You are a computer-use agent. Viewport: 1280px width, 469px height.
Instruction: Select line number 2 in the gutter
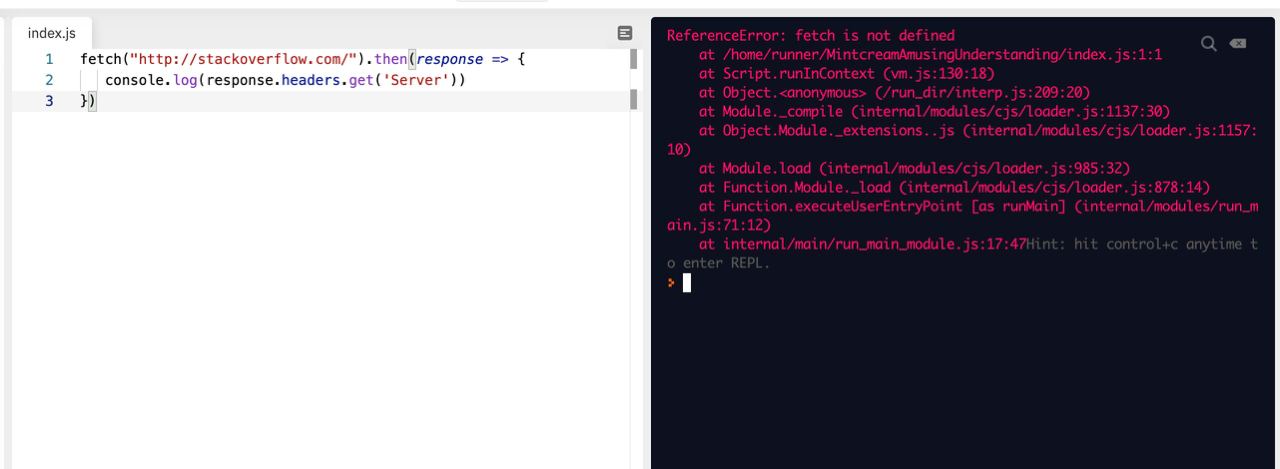pos(49,80)
